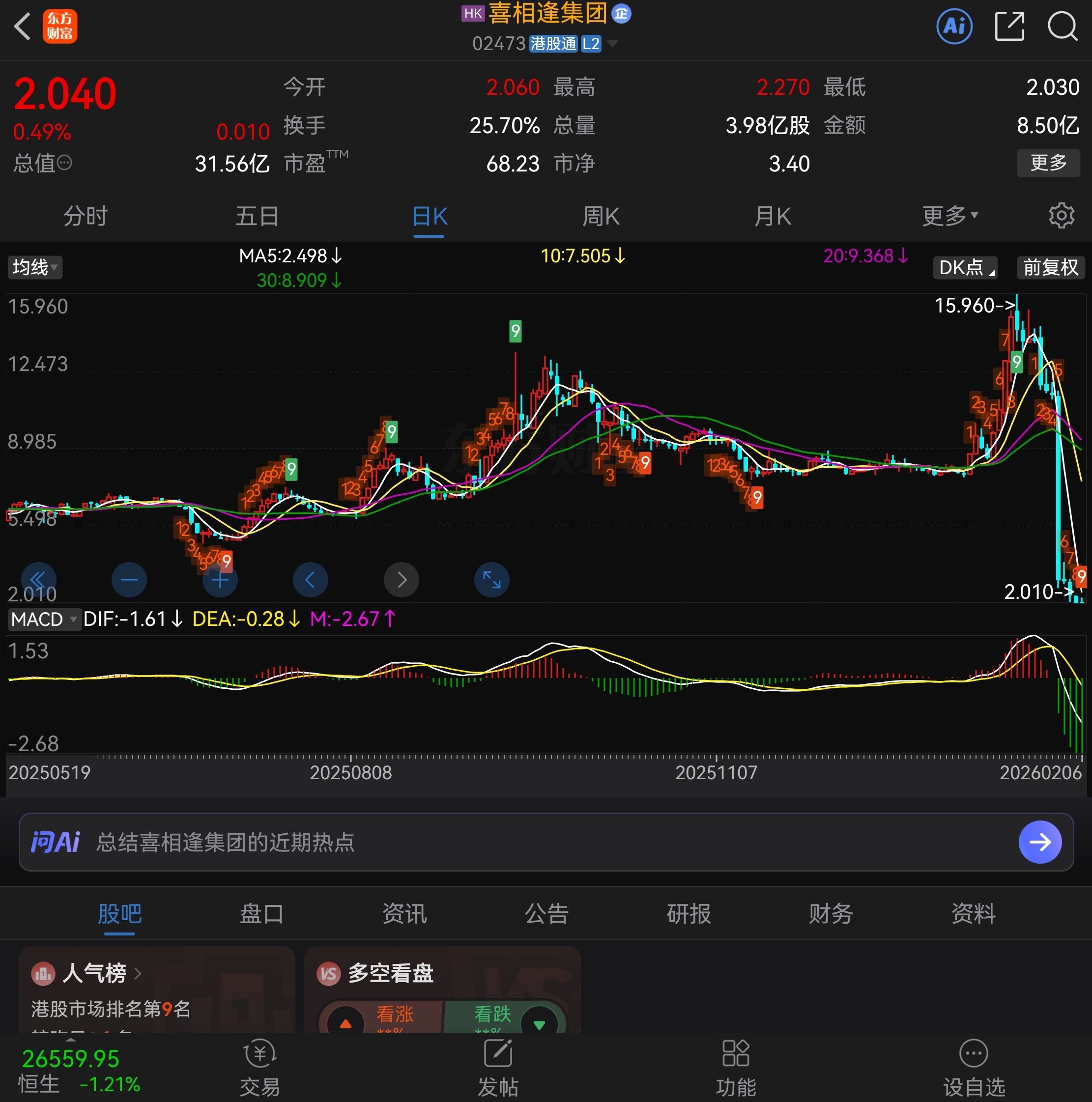Image resolution: width=1092 pixels, height=1102 pixels.
Task: Open the search magnifier icon
Action: (x=1062, y=26)
